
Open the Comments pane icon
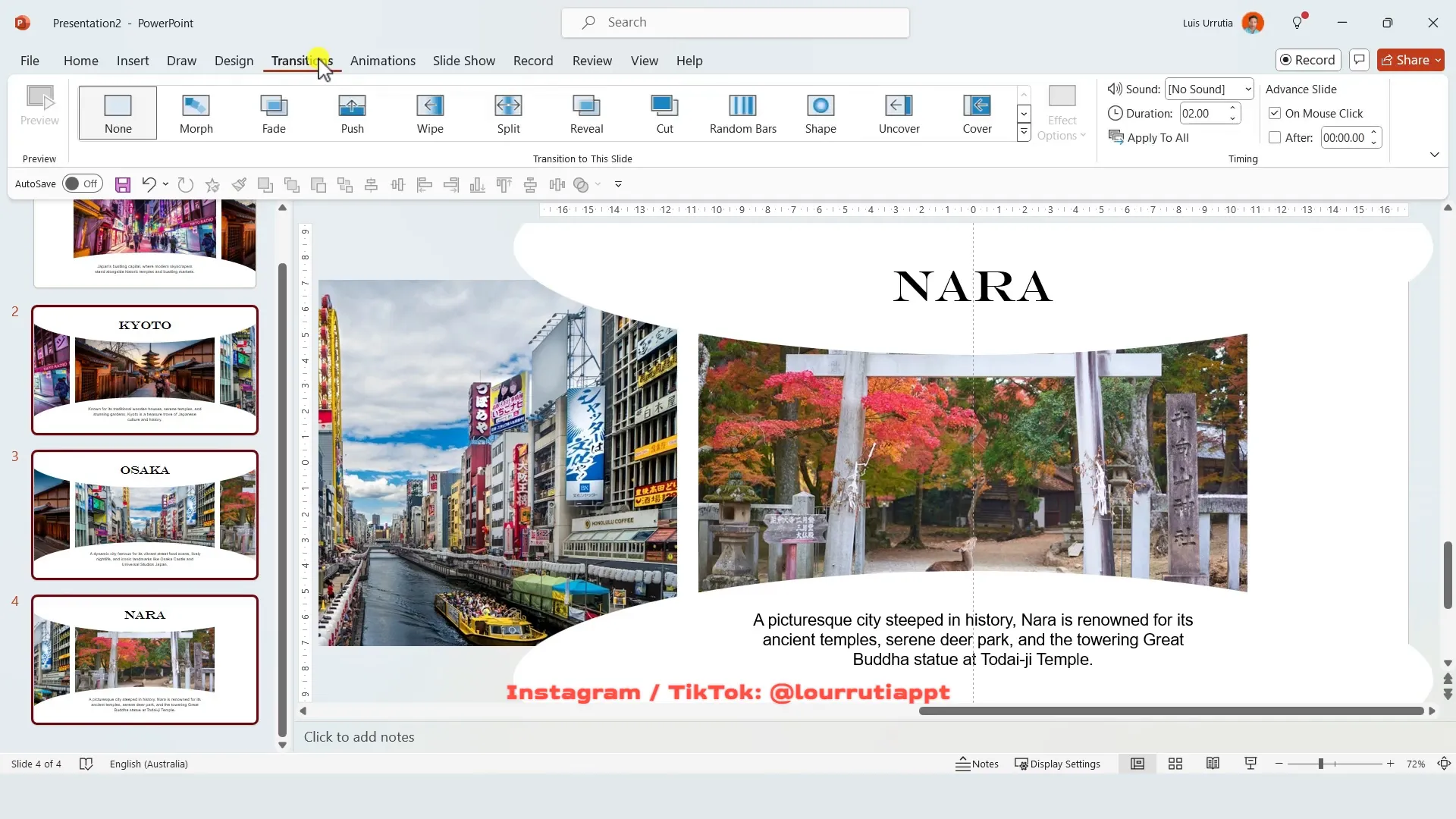(x=1359, y=60)
